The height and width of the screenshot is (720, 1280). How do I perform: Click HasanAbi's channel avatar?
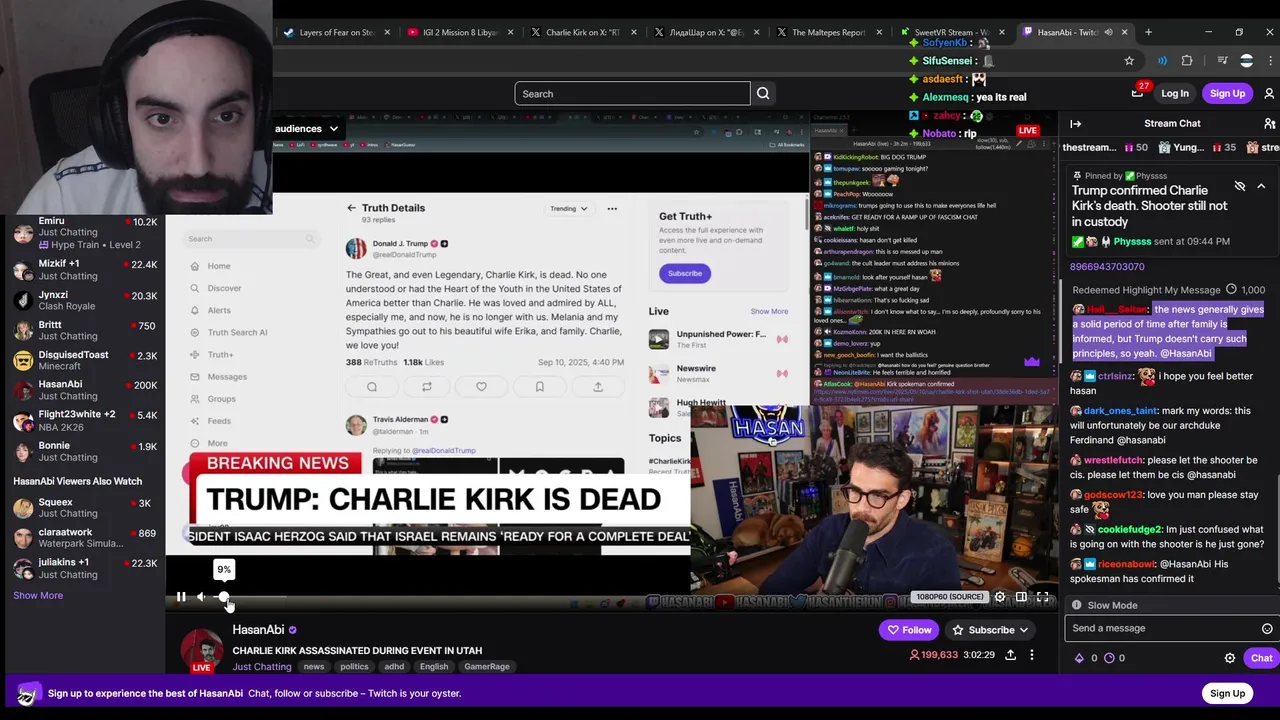pyautogui.click(x=202, y=649)
